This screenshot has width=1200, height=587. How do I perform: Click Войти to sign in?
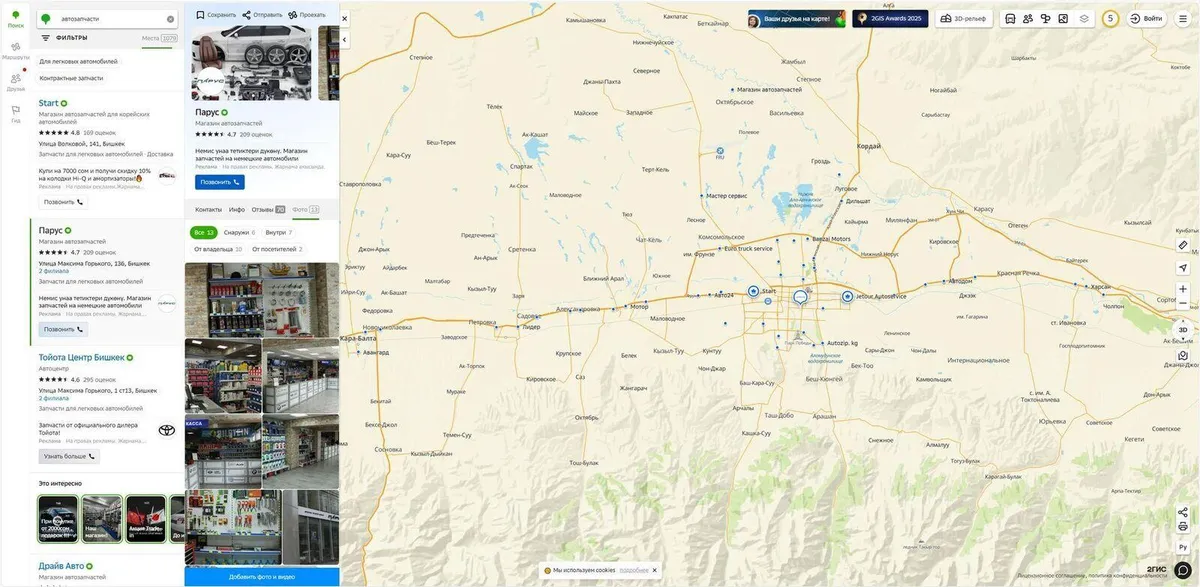coord(1146,18)
